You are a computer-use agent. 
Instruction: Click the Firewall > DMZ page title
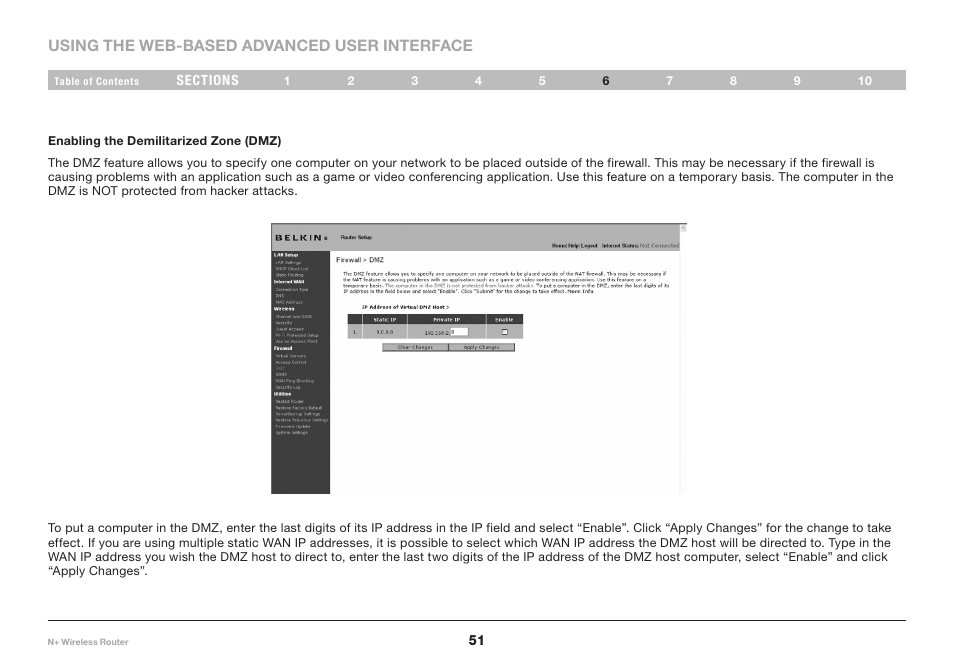tap(360, 260)
